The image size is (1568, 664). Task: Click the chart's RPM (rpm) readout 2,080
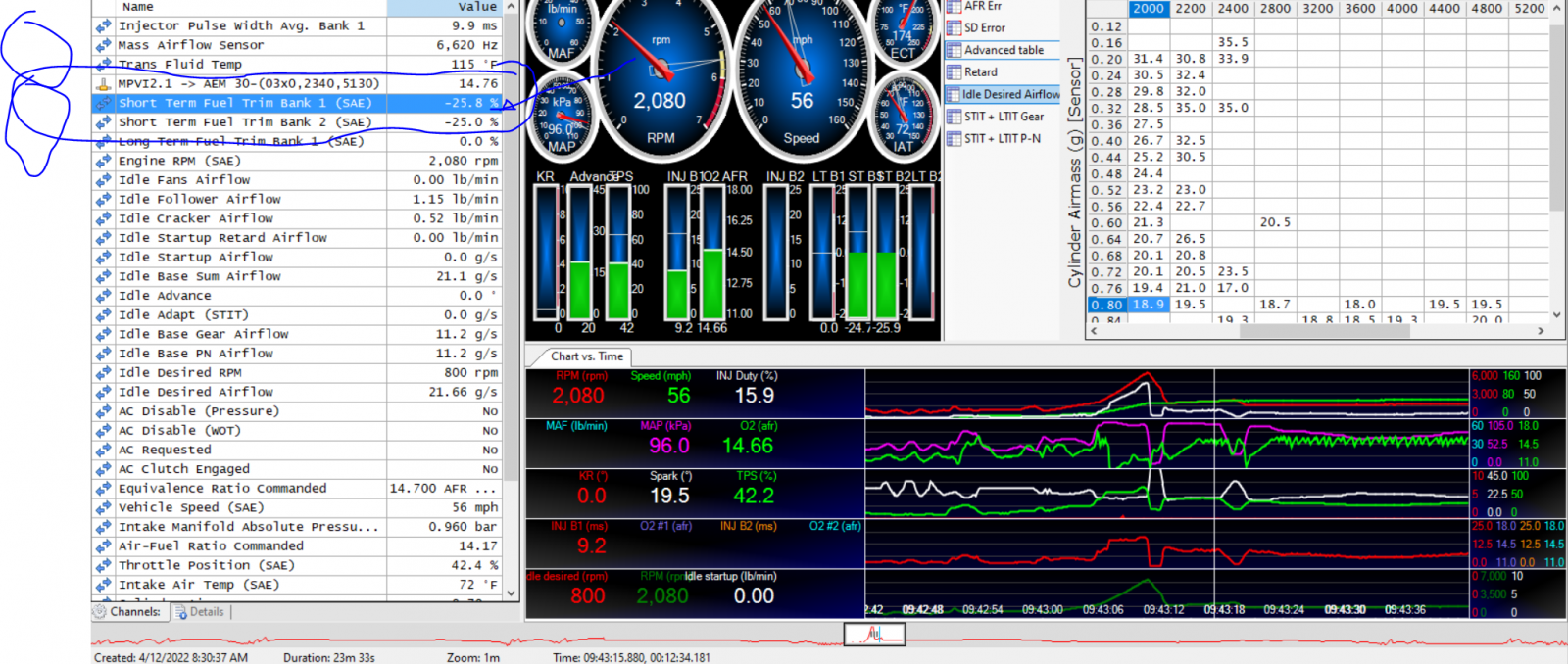[x=578, y=396]
